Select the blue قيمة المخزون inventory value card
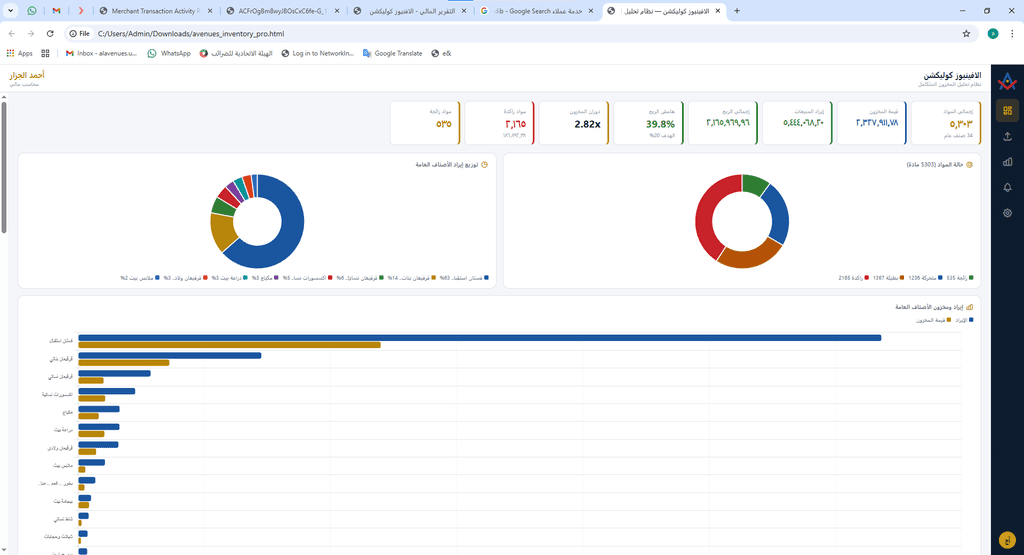 coord(871,123)
